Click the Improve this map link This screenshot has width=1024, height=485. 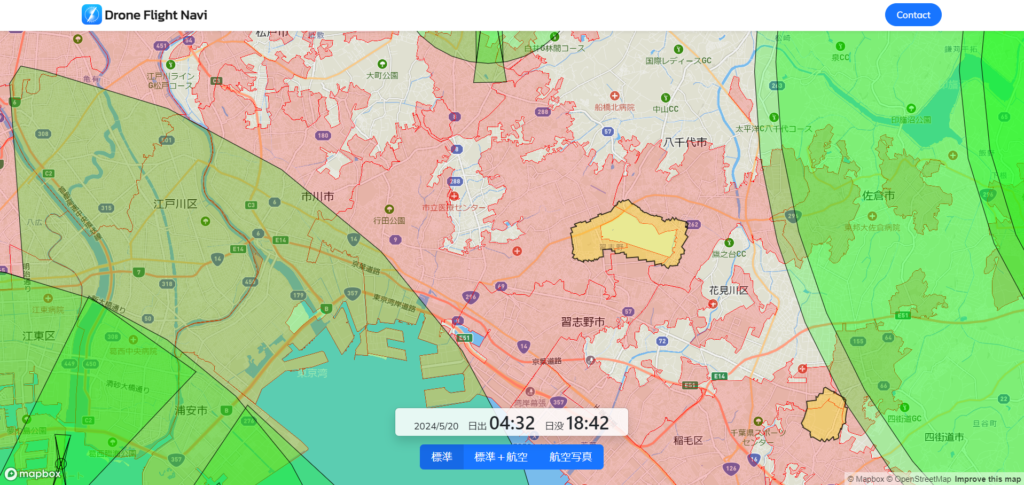pyautogui.click(x=987, y=479)
